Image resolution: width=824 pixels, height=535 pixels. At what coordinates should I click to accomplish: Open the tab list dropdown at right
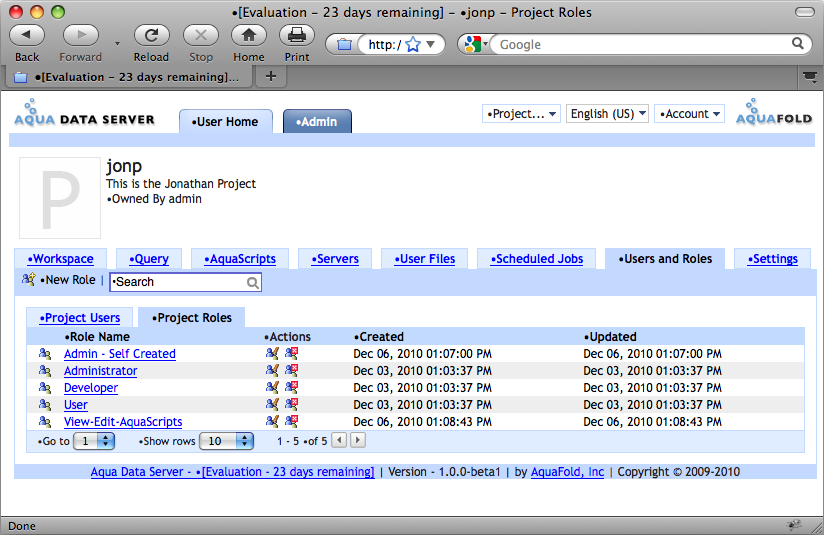(x=810, y=77)
